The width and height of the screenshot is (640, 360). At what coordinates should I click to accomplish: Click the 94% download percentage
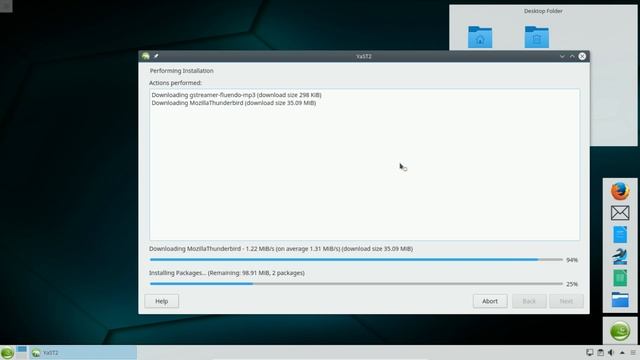[x=572, y=260]
